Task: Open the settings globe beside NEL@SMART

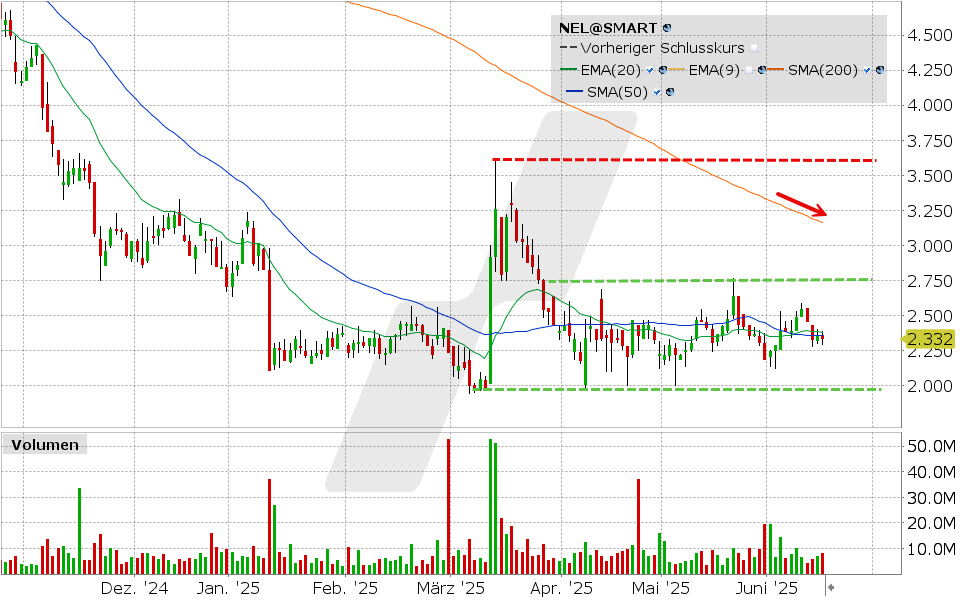Action: pyautogui.click(x=667, y=28)
